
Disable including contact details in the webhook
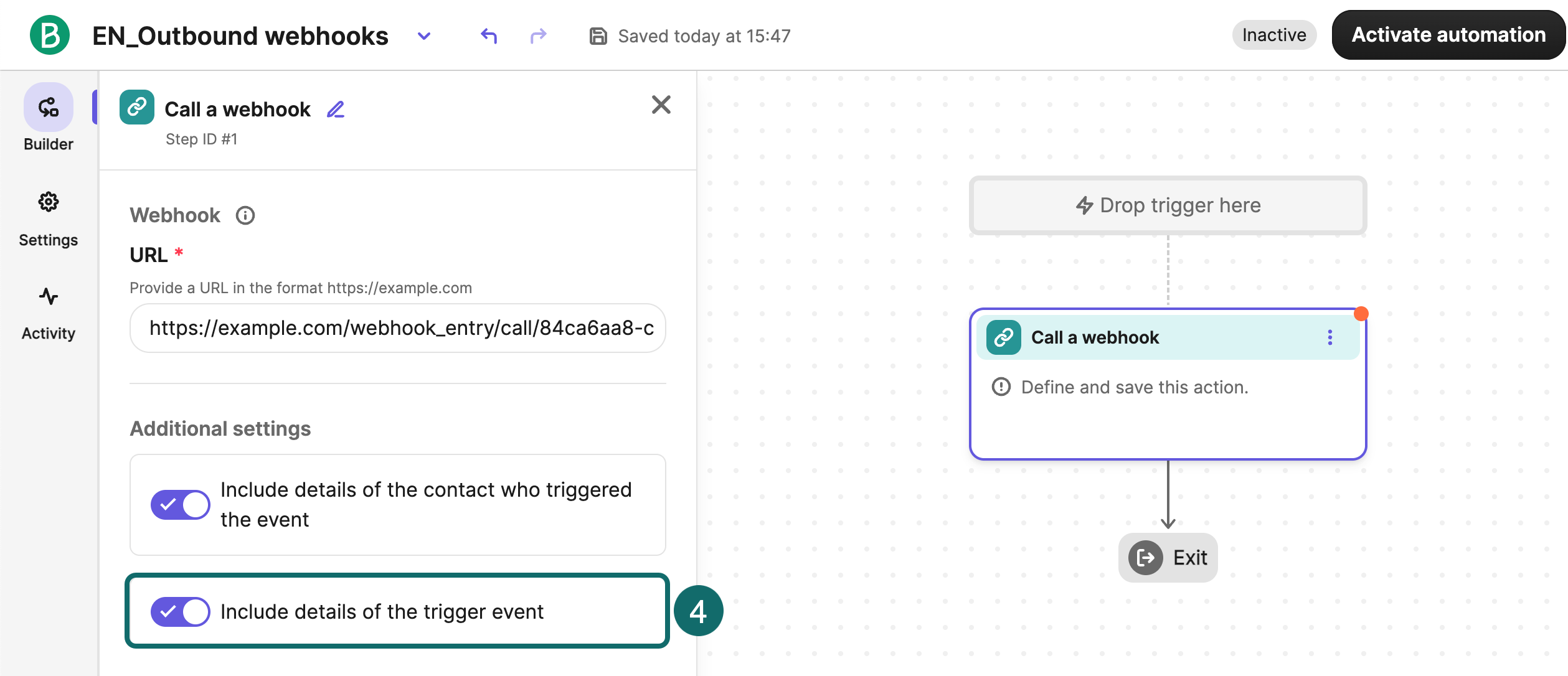(180, 505)
